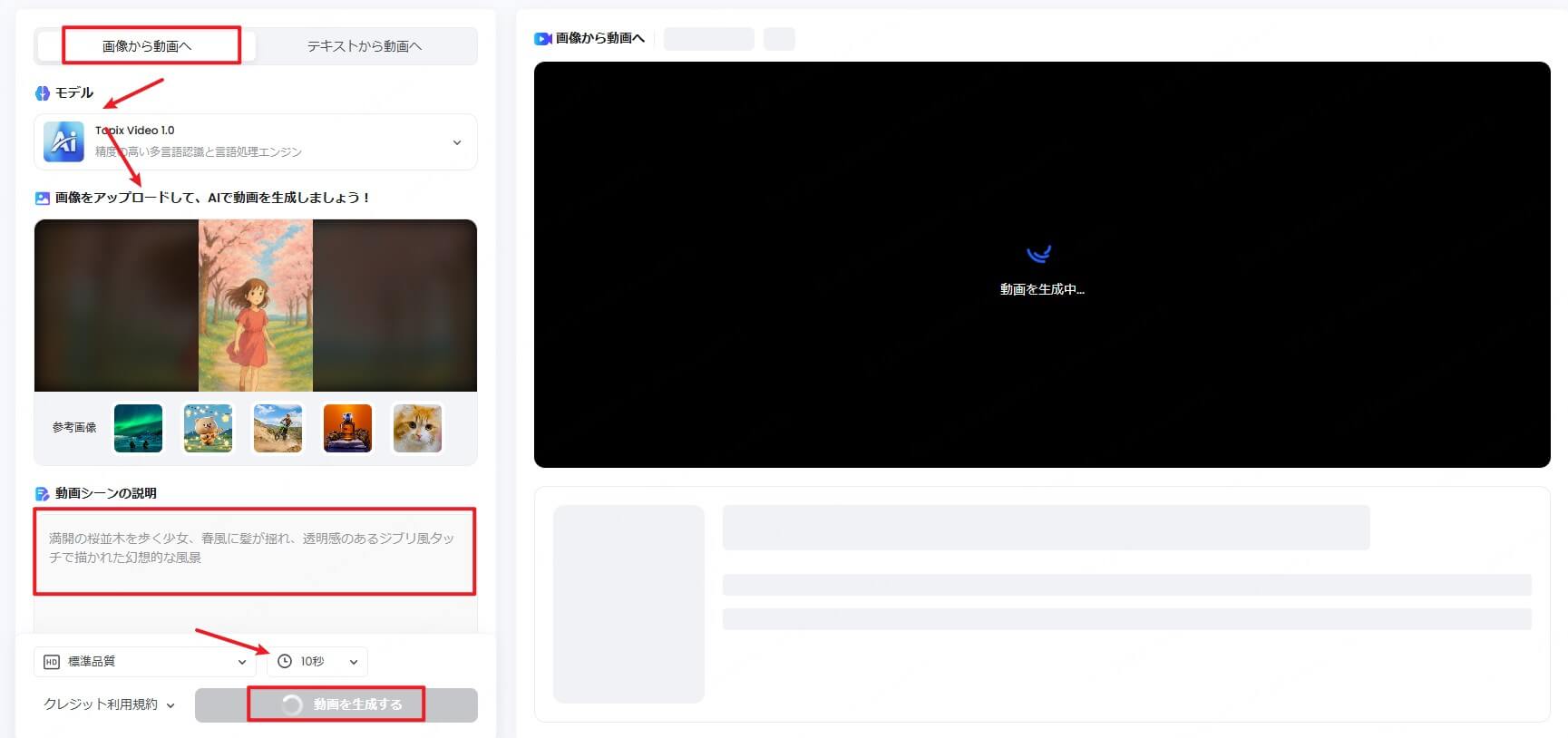Switch to the テキストから動画へ tab

(x=364, y=46)
